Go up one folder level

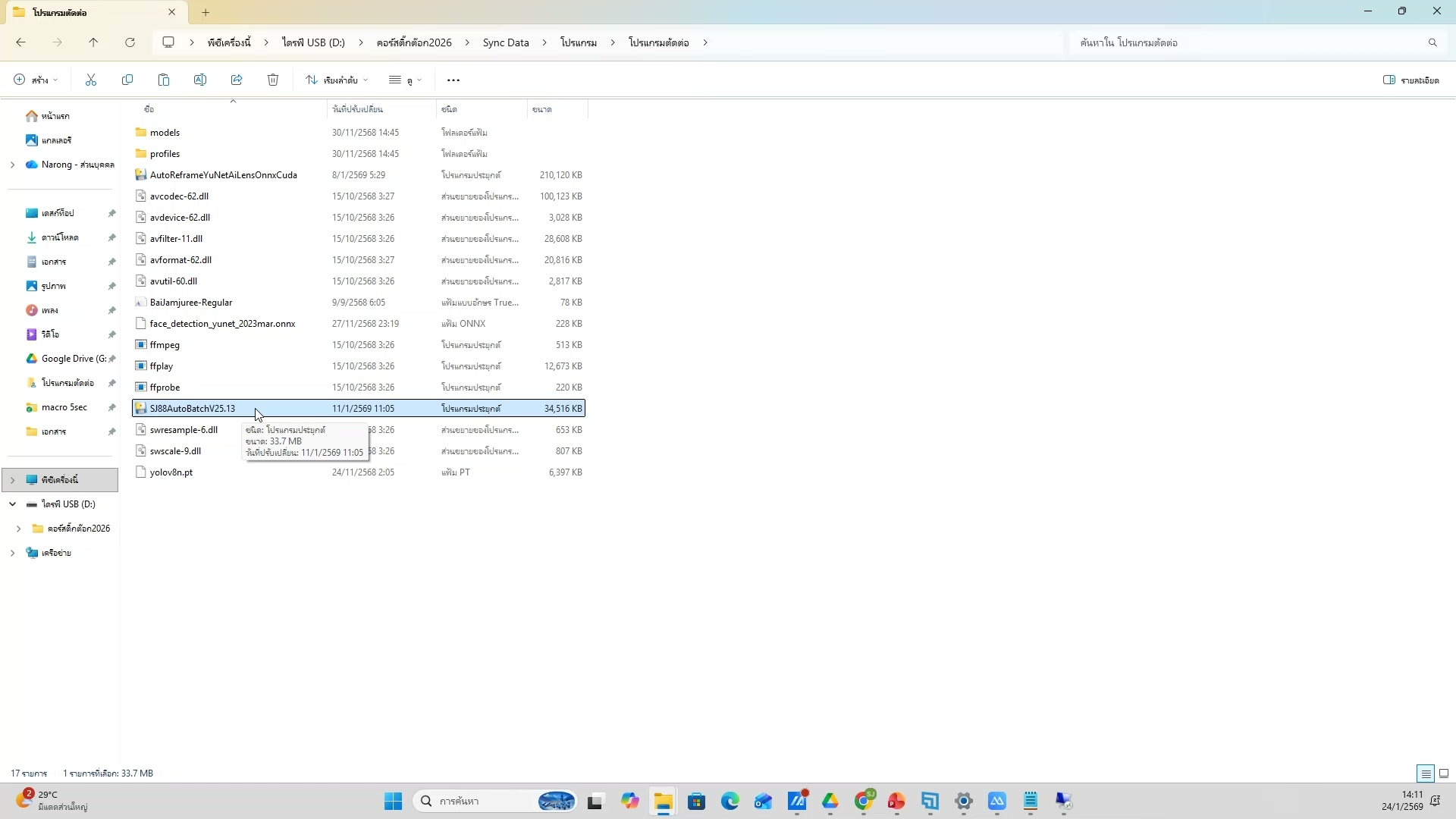(93, 42)
